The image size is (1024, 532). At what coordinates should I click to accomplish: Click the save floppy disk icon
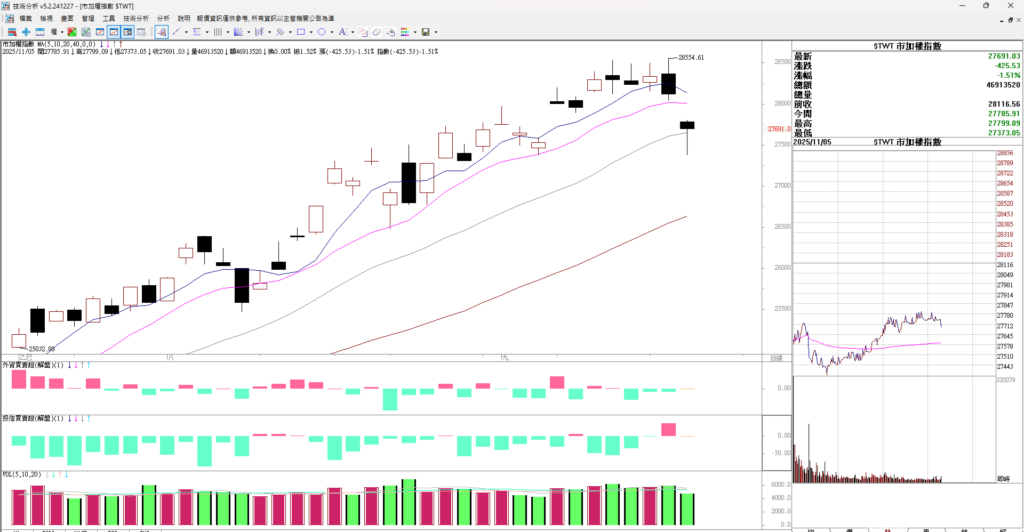pyautogui.click(x=425, y=32)
